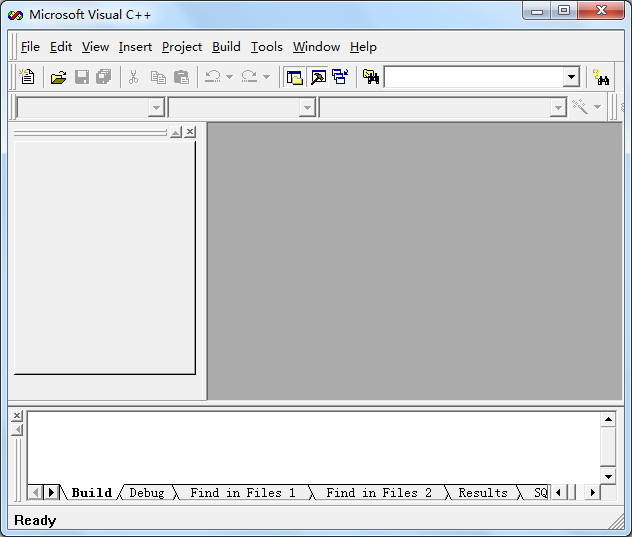
Task: Toggle the Workspace window button
Action: pyautogui.click(x=295, y=77)
